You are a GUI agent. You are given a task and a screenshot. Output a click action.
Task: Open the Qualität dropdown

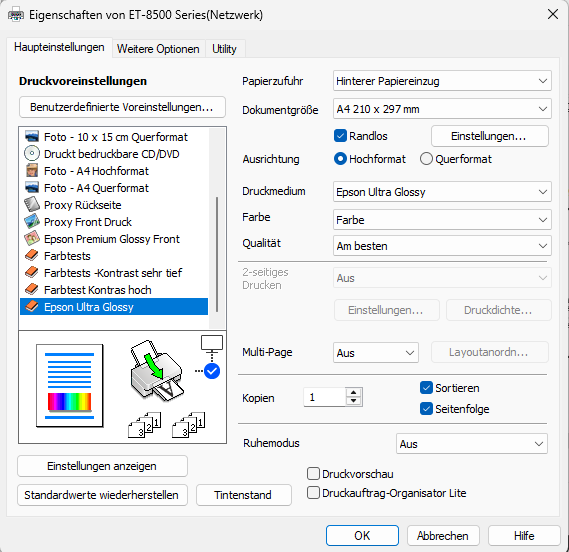[442, 246]
